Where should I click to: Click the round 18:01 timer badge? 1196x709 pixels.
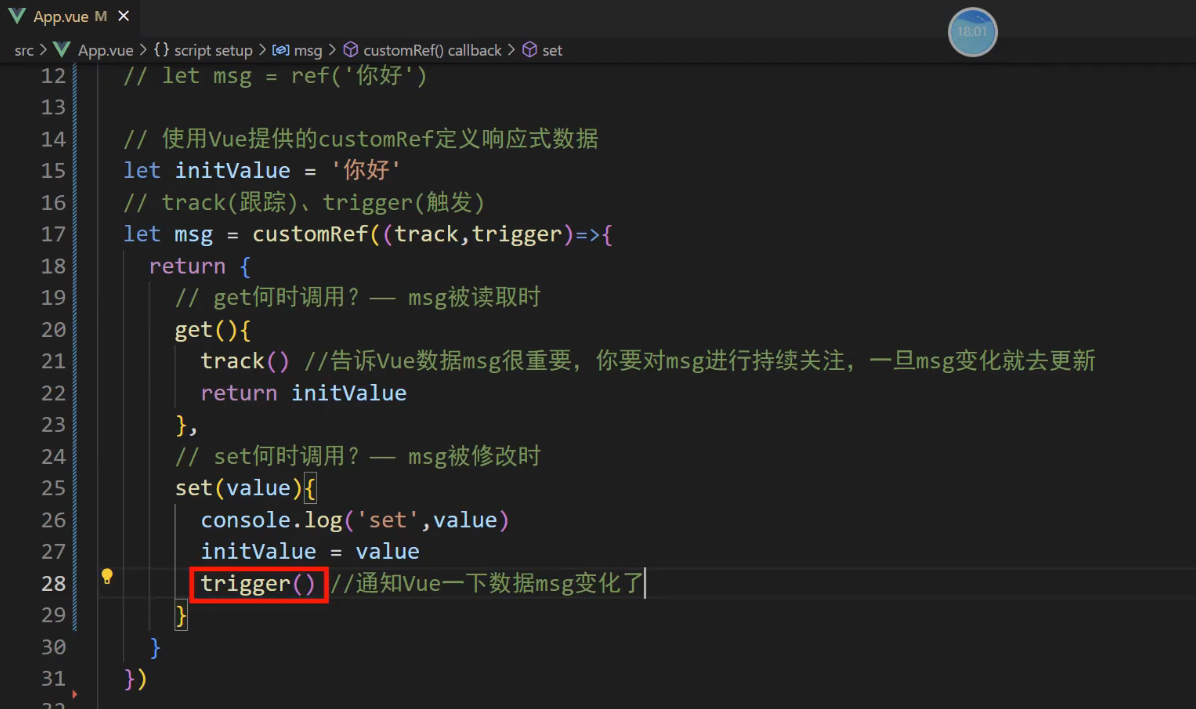[x=972, y=32]
